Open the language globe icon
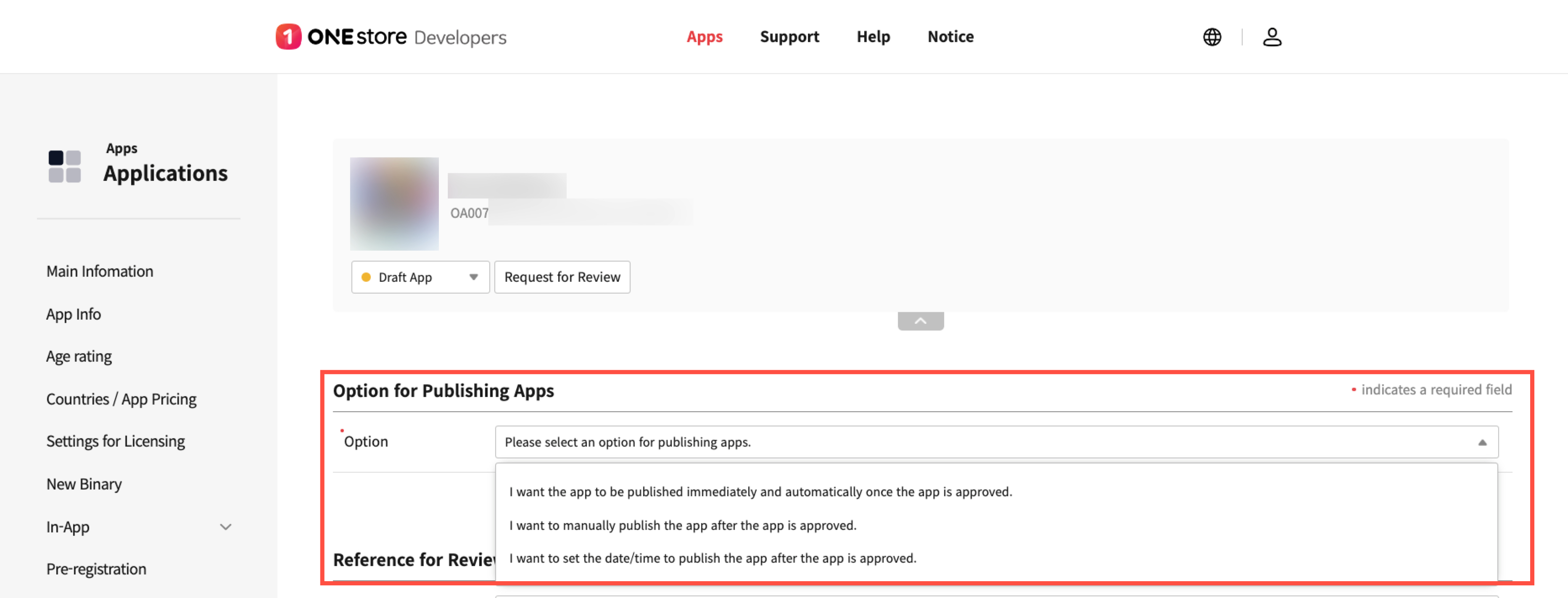The width and height of the screenshot is (1568, 598). pyautogui.click(x=1212, y=37)
